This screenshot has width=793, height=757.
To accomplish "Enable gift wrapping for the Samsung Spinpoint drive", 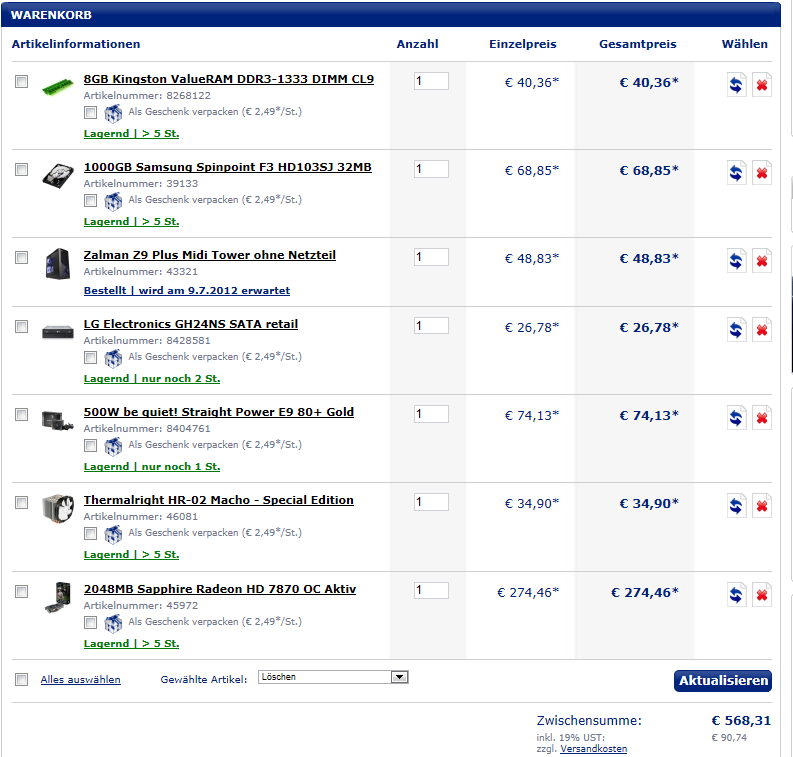I will click(91, 200).
